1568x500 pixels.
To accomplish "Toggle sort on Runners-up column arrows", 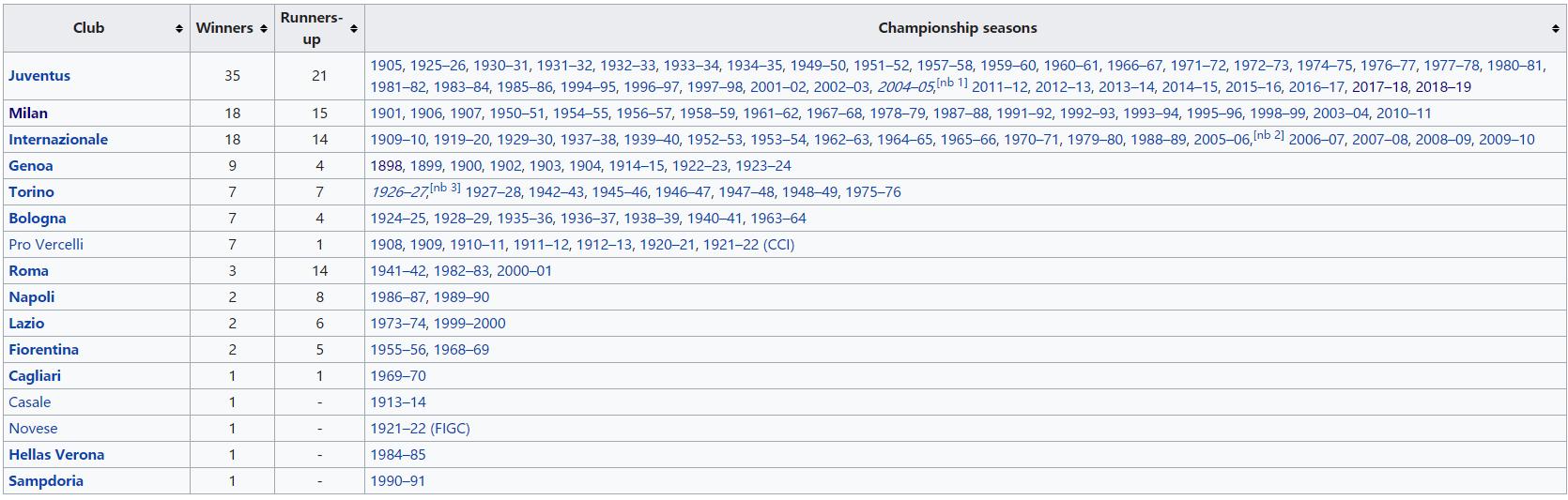I will (x=353, y=29).
